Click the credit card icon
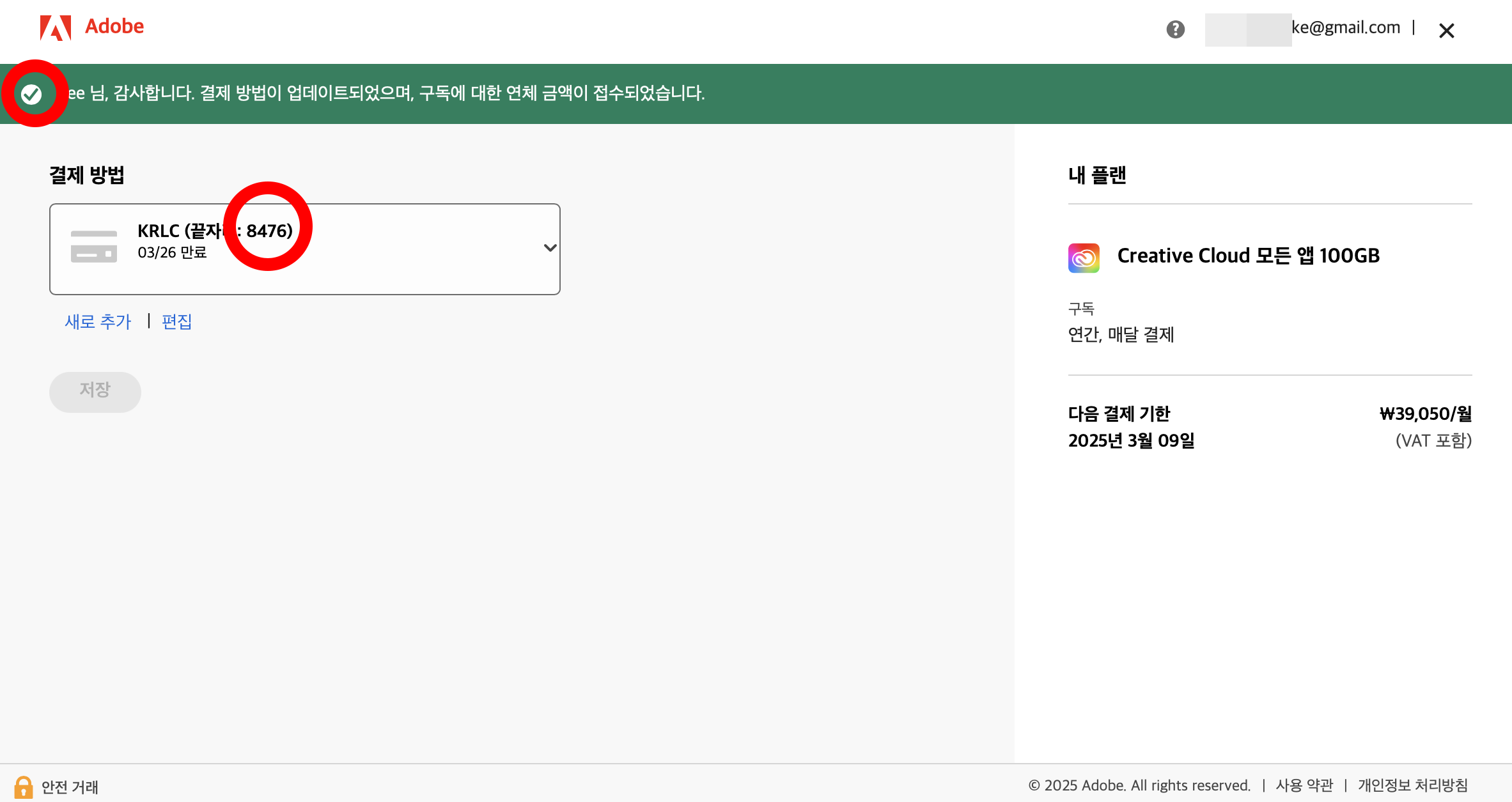The width and height of the screenshot is (1512, 802). 94,247
